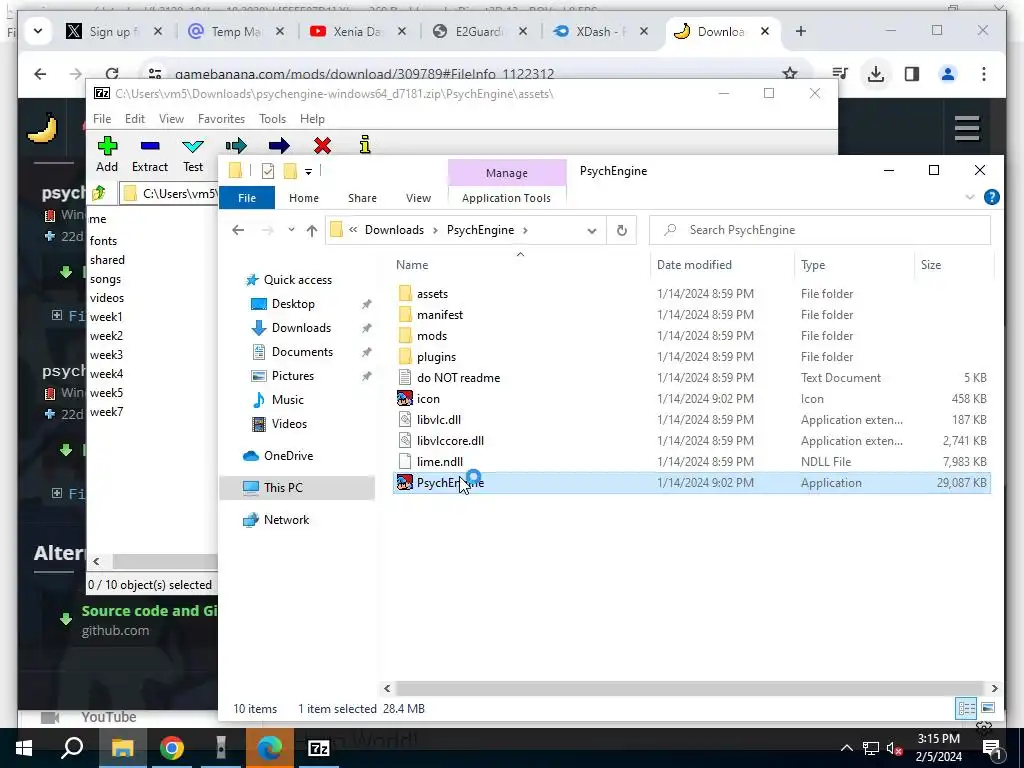Expand the Explorer ribbon chevron

pos(970,197)
